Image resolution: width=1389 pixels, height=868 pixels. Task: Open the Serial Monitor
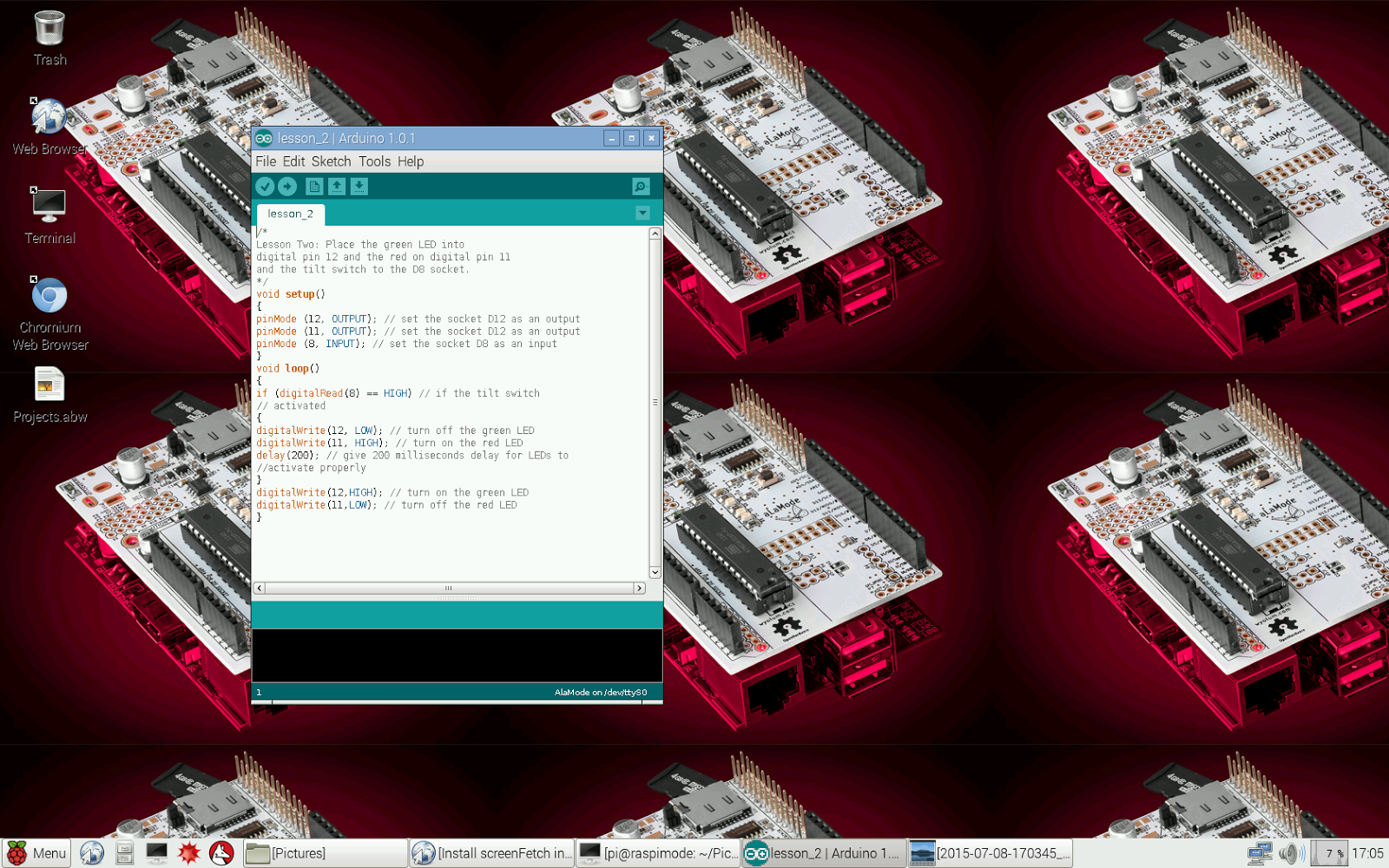click(x=640, y=186)
